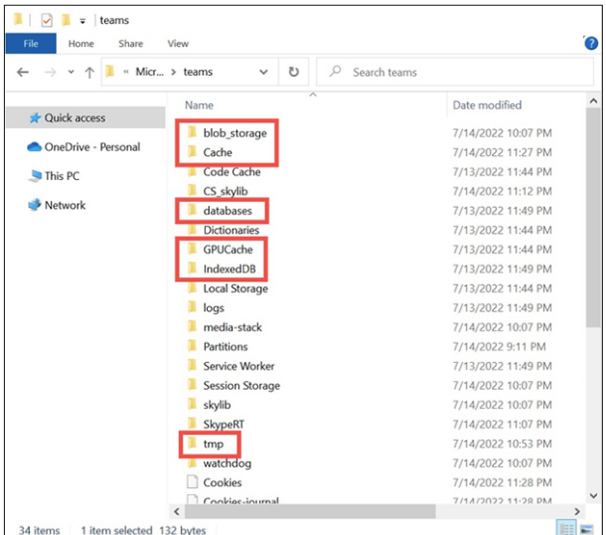
Task: Click the CS_skylib date 7/14/2022 11:12 PM
Action: (x=502, y=192)
